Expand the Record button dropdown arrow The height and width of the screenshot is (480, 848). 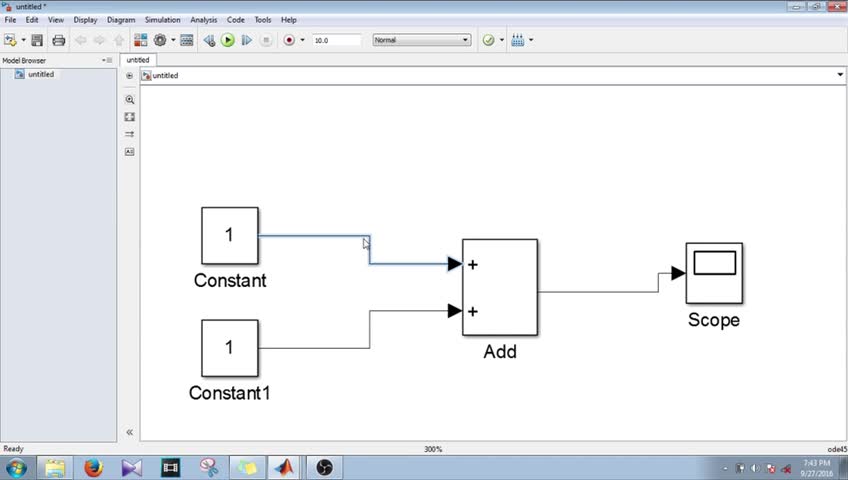302,40
